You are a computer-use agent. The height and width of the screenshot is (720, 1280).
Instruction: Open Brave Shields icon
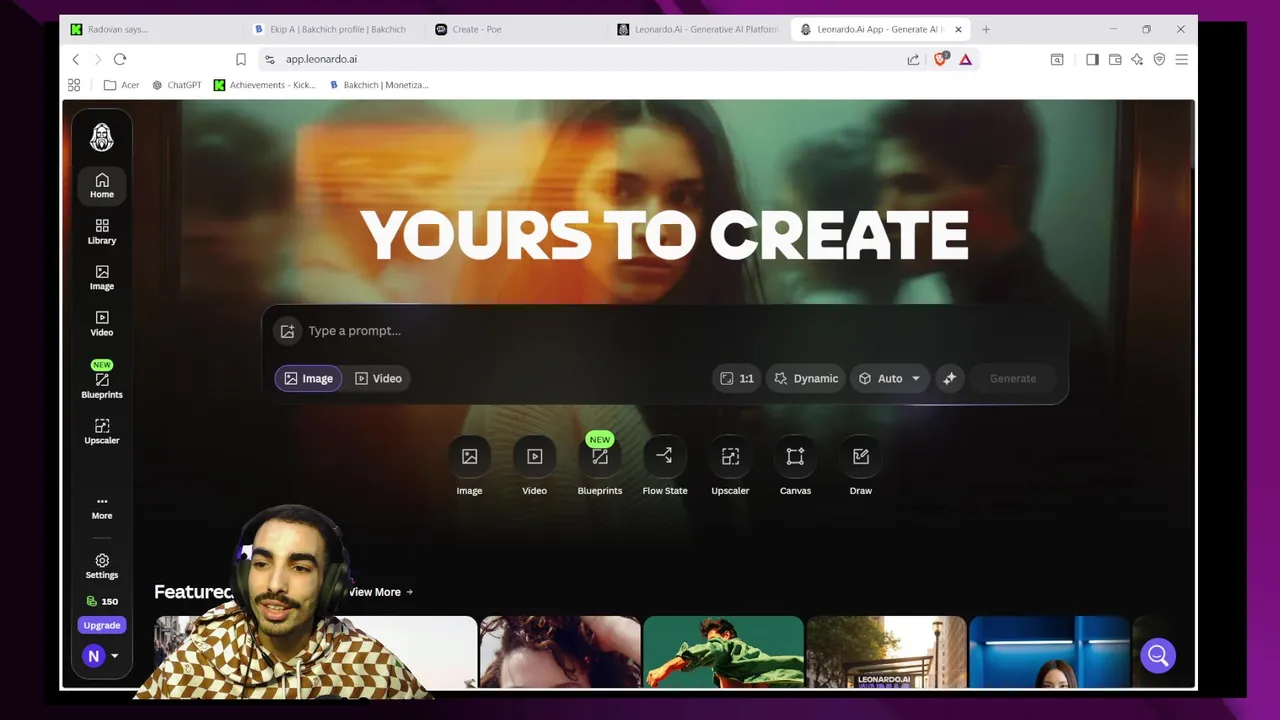click(x=941, y=59)
